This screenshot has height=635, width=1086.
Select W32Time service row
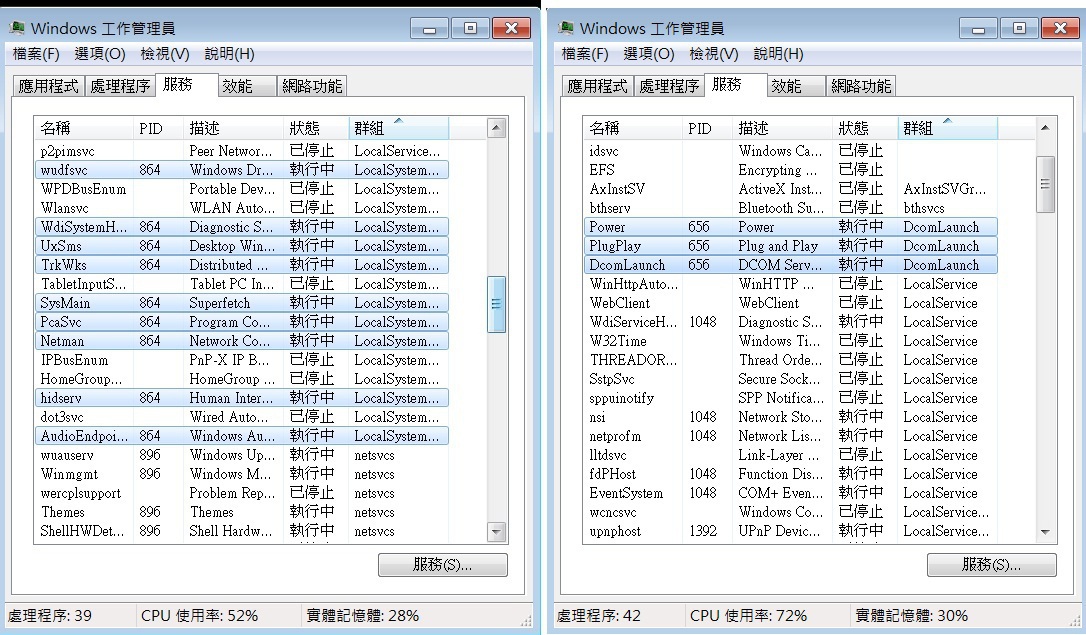coord(791,341)
